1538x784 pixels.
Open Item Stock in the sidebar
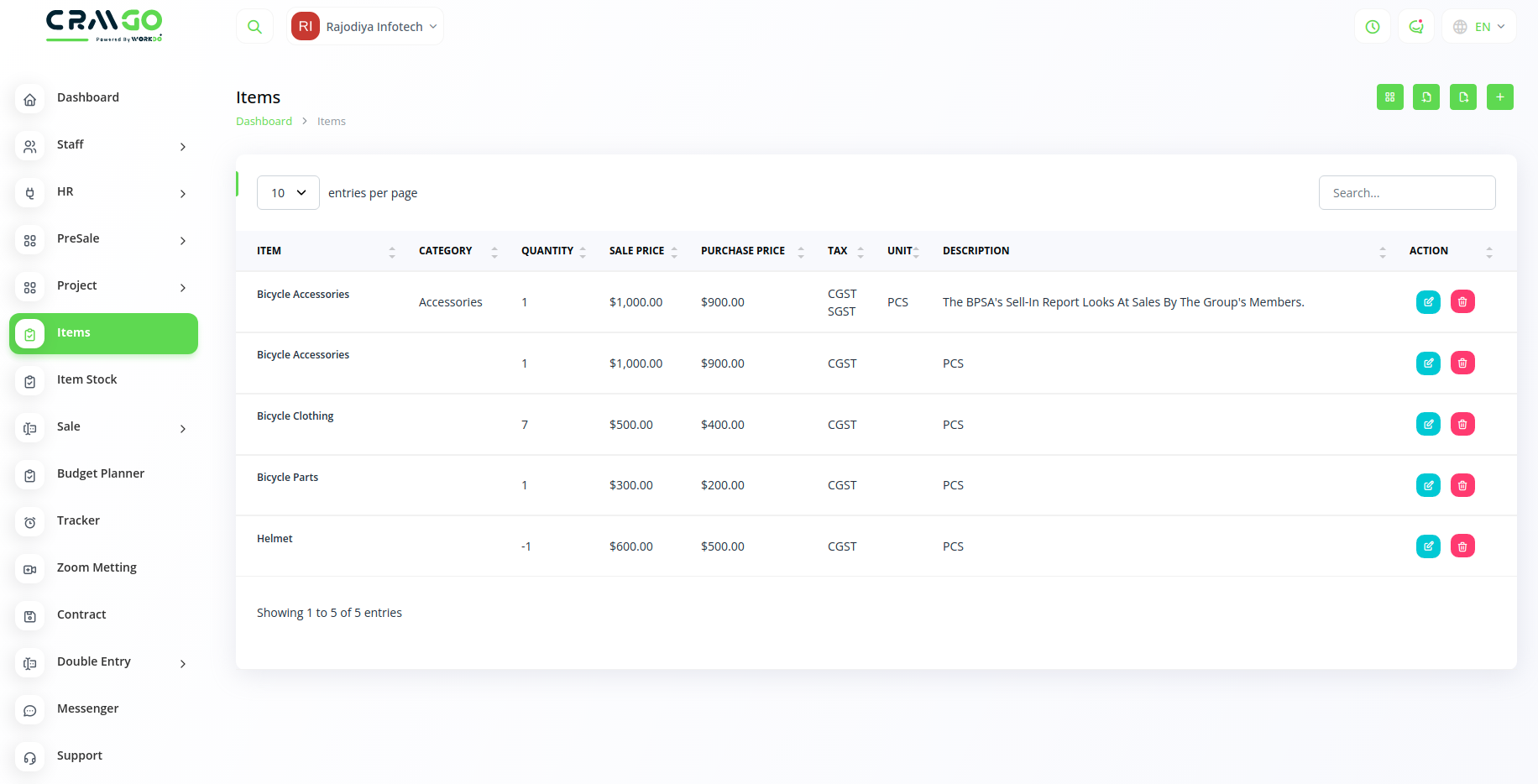click(87, 379)
